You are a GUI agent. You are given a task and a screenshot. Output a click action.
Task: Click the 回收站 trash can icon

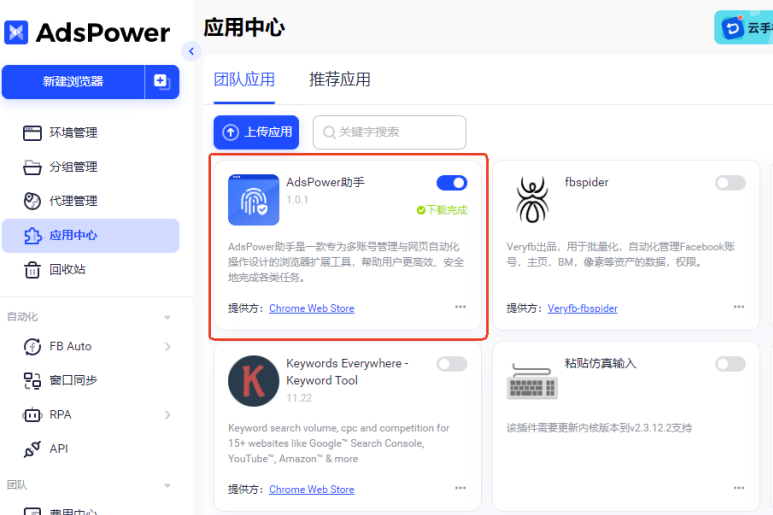(x=32, y=270)
